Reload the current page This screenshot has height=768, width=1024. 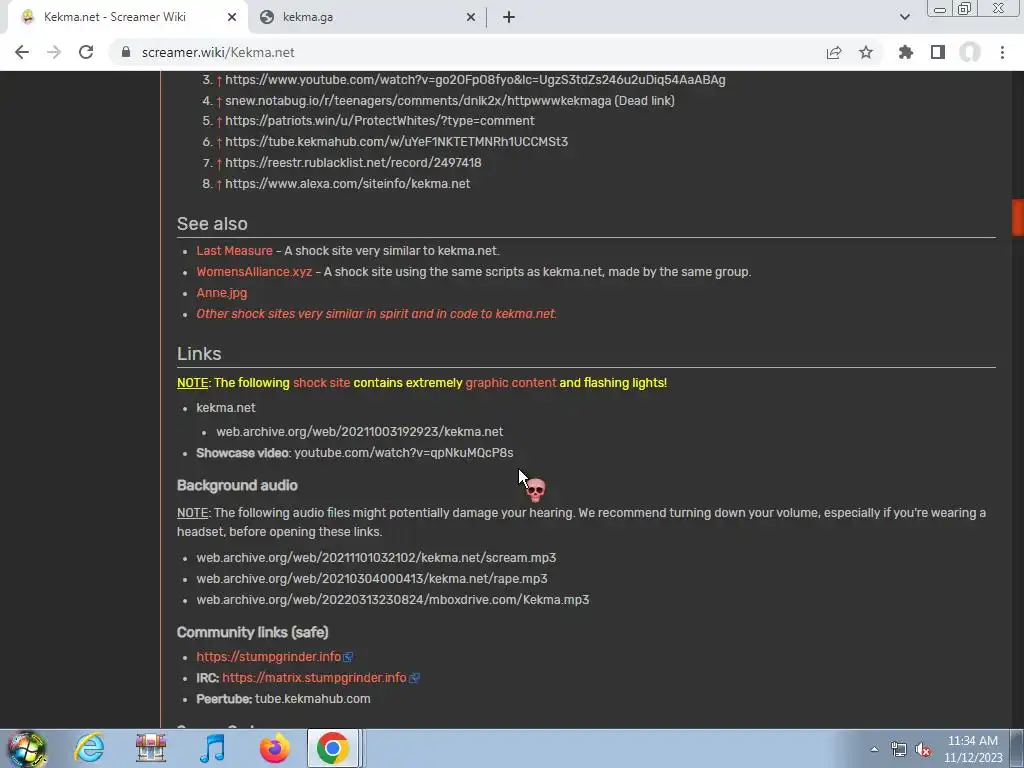click(x=86, y=52)
